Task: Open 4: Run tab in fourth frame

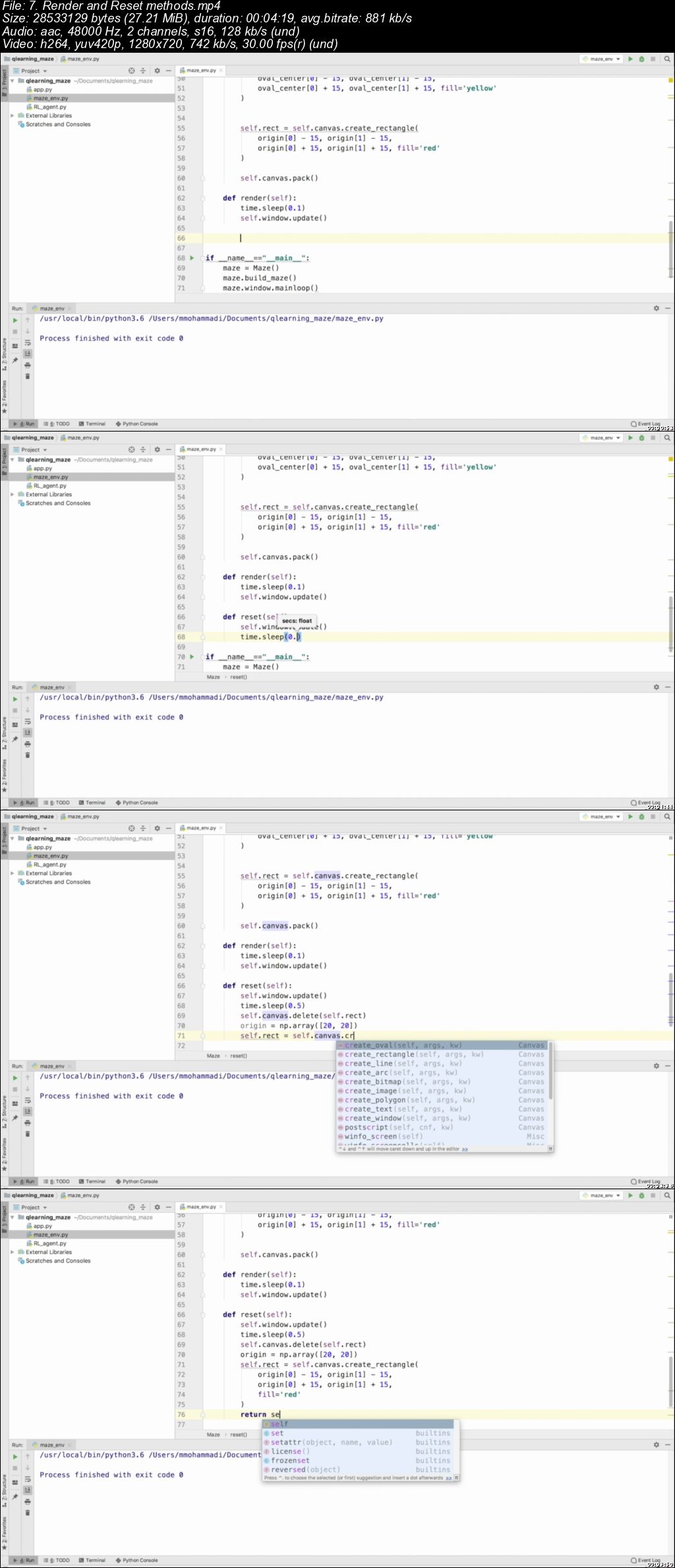Action: (x=24, y=1560)
